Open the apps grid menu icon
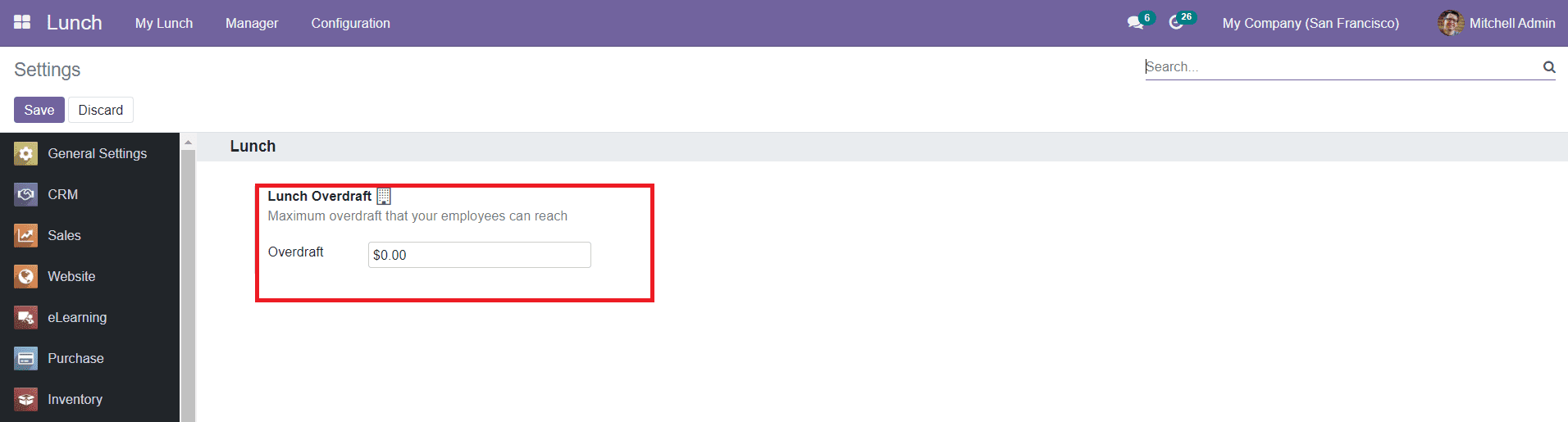This screenshot has width=1568, height=422. pyautogui.click(x=22, y=22)
